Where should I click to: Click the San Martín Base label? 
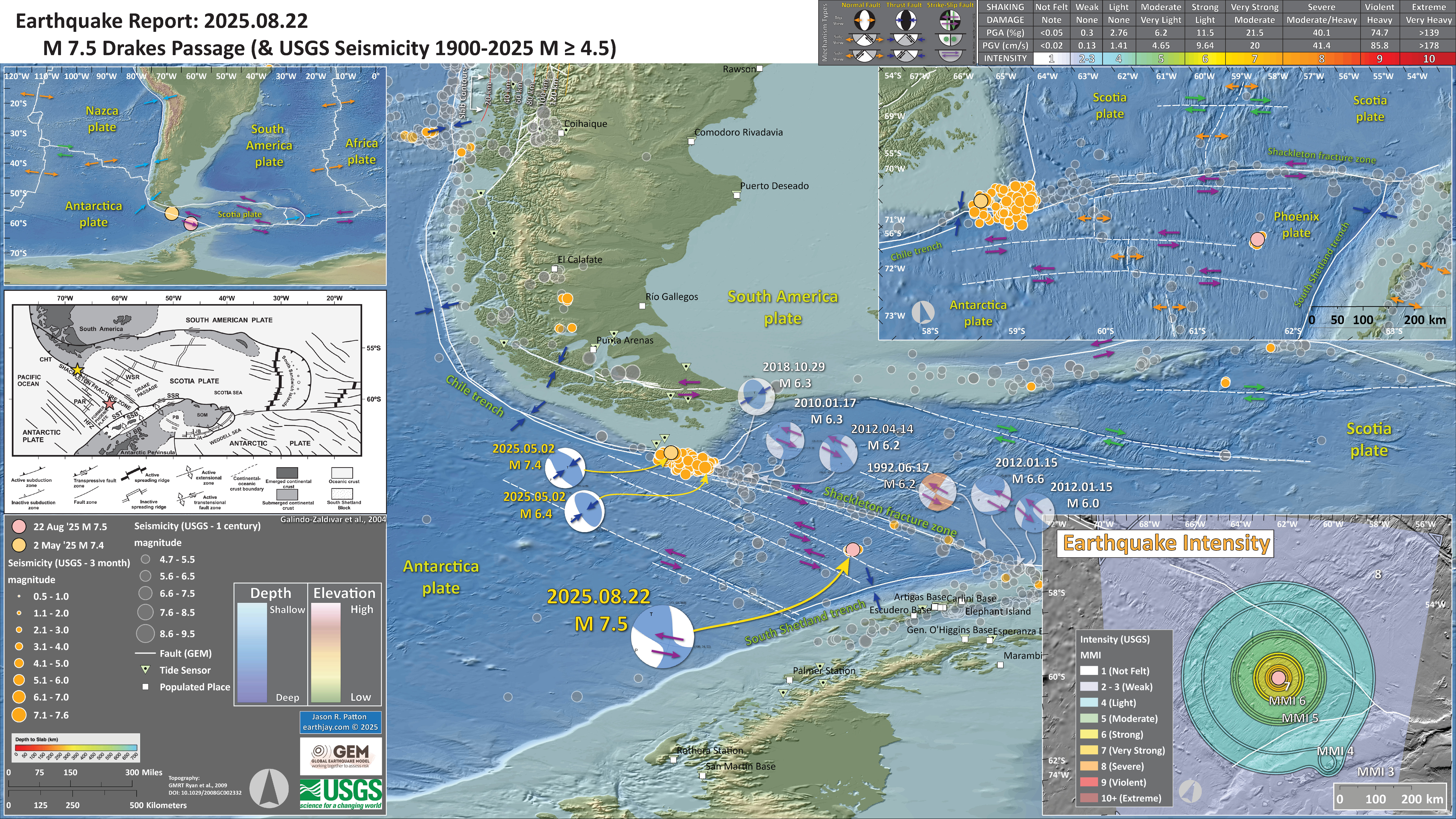[740, 766]
